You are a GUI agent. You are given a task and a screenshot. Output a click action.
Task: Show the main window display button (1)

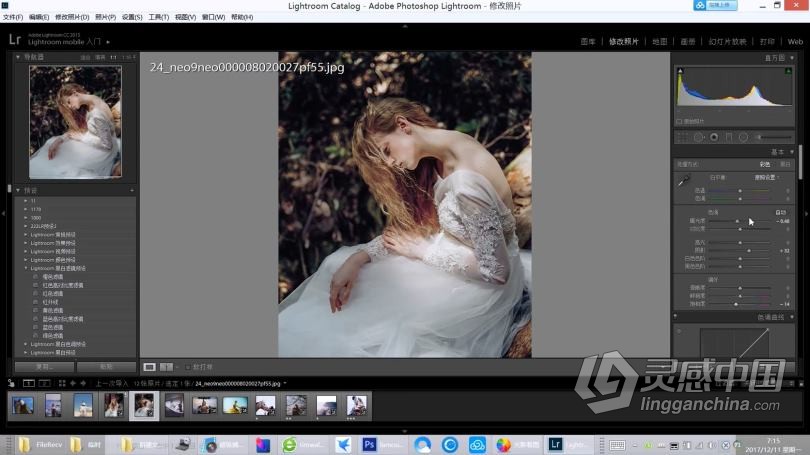pos(28,384)
